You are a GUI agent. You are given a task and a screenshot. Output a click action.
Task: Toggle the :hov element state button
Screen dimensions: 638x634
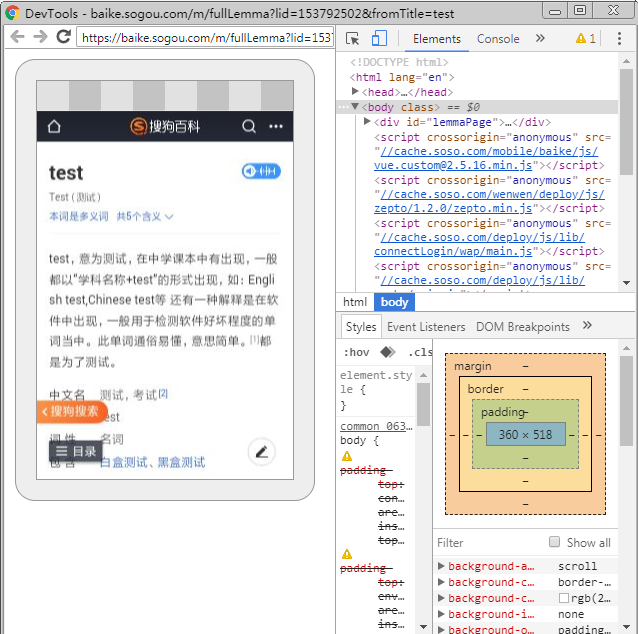(x=356, y=352)
